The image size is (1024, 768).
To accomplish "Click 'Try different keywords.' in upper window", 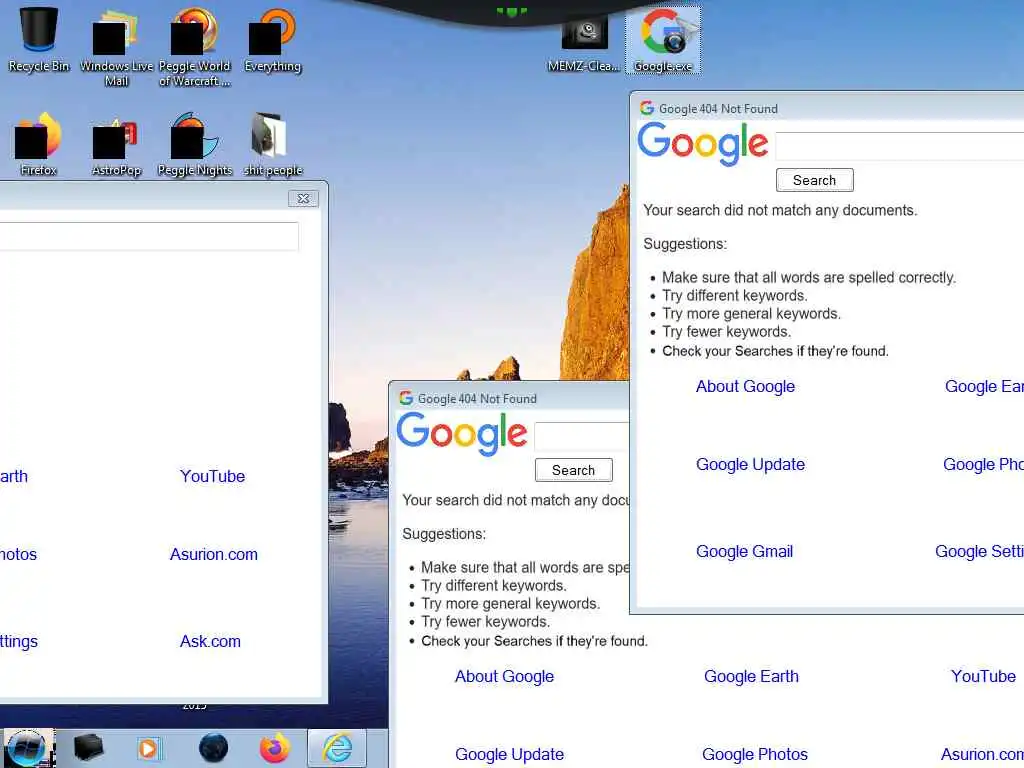I will tap(735, 295).
